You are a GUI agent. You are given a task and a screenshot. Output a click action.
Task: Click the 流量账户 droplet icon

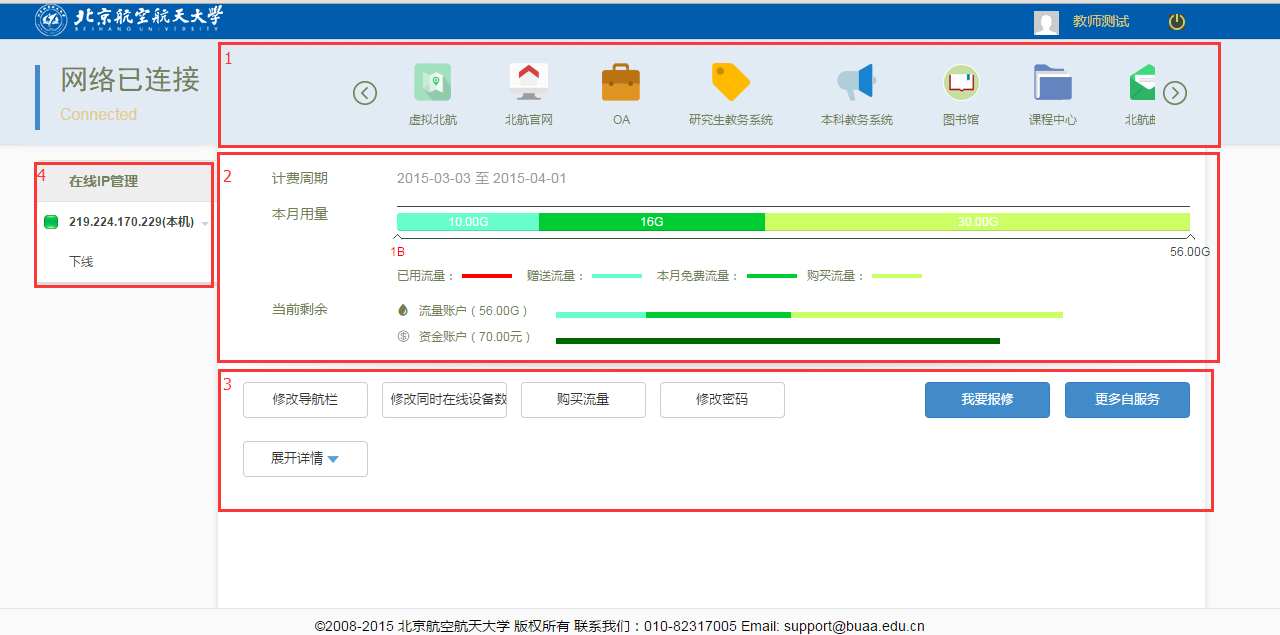tap(403, 310)
